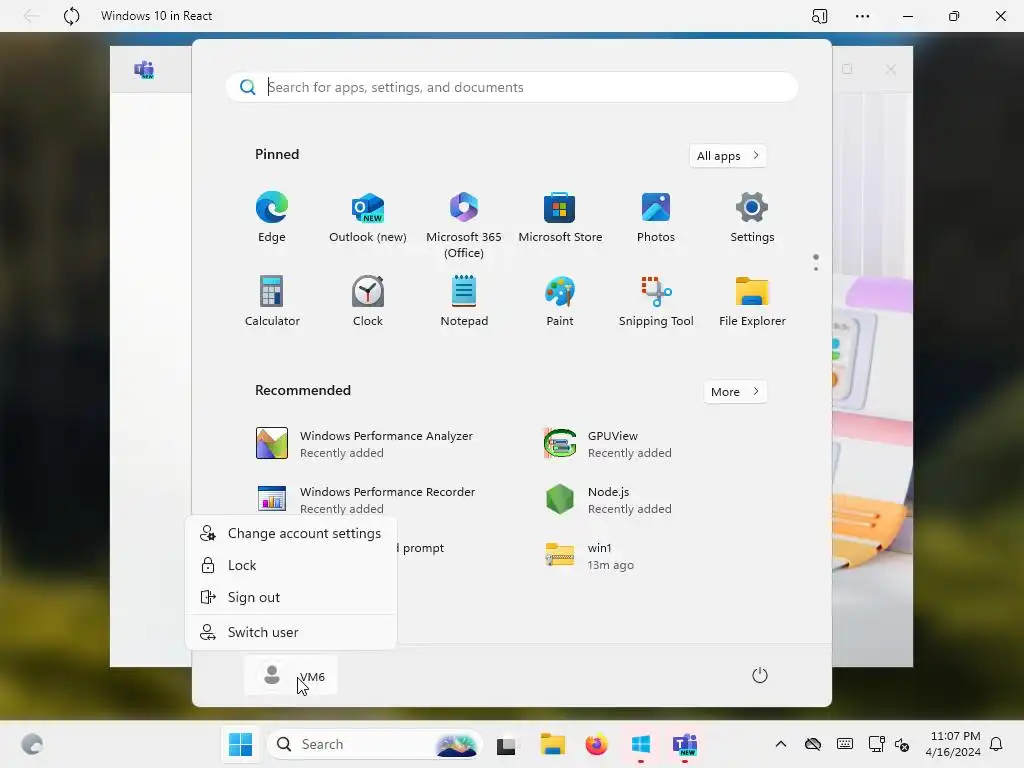Screen dimensions: 1024x768
Task: Click the pinned apps page indicator dots
Action: coord(816,263)
